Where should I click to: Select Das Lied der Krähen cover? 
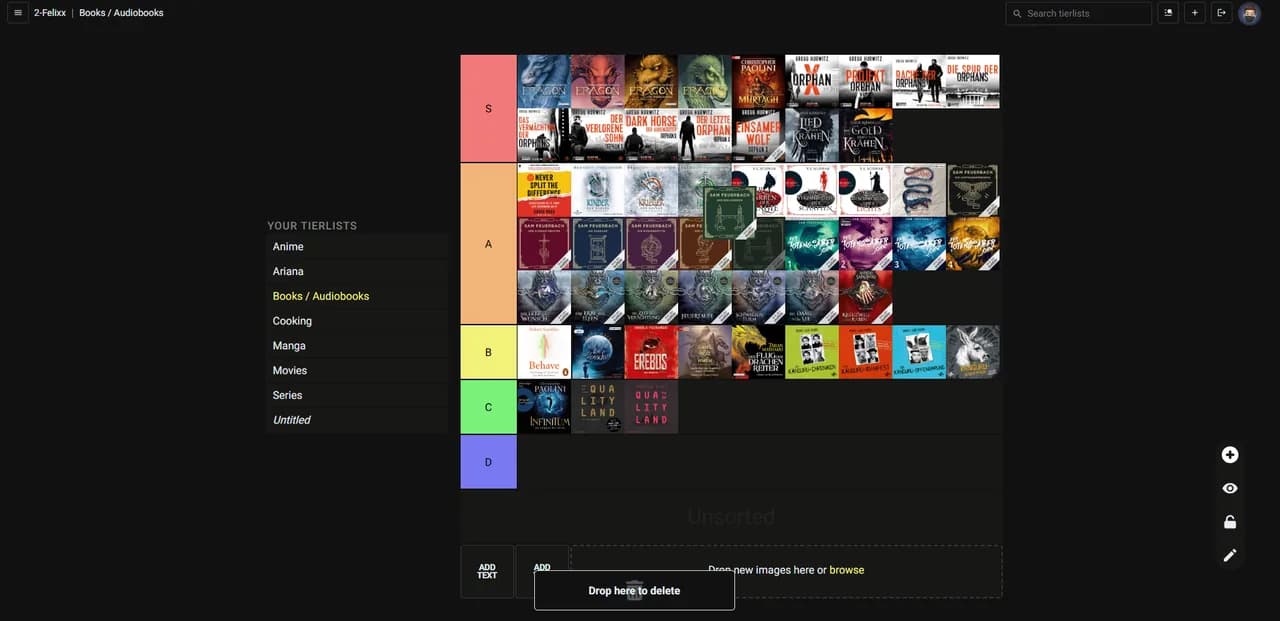click(812, 135)
